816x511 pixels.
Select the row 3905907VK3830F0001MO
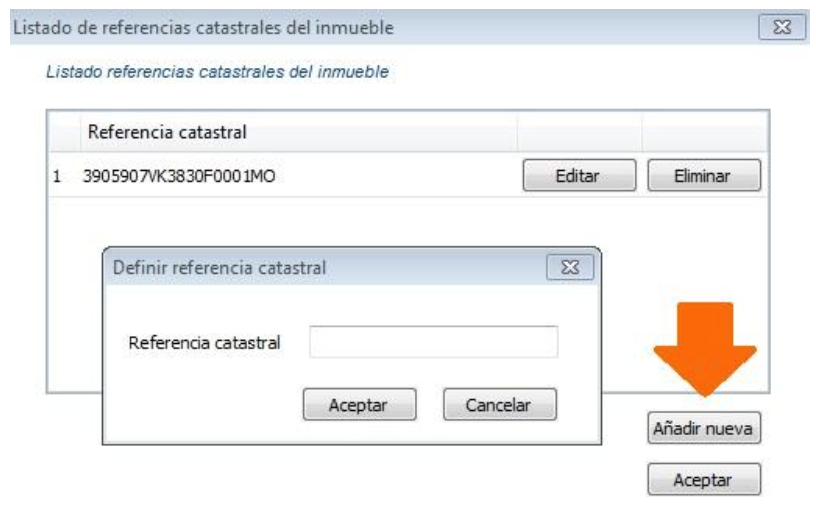tap(182, 177)
